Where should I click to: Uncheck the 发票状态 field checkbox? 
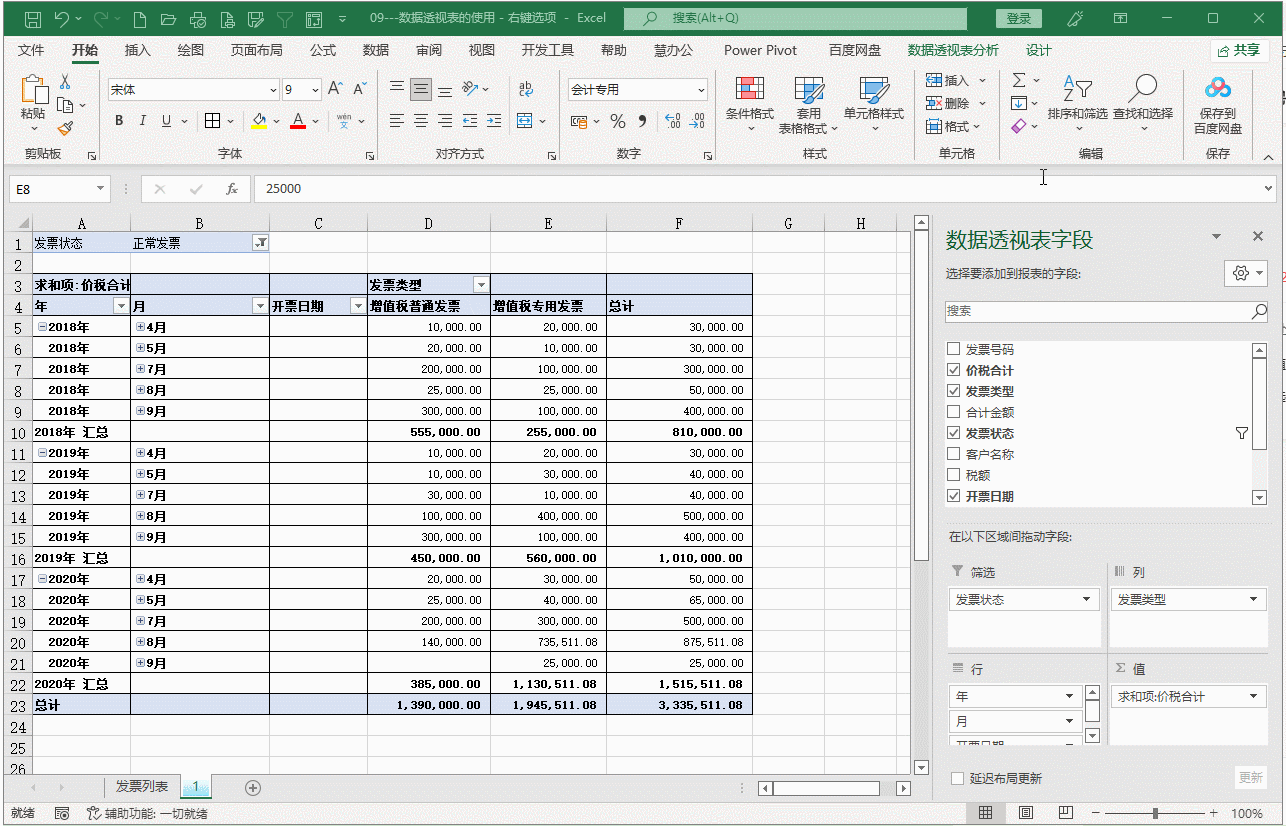pyautogui.click(x=953, y=433)
